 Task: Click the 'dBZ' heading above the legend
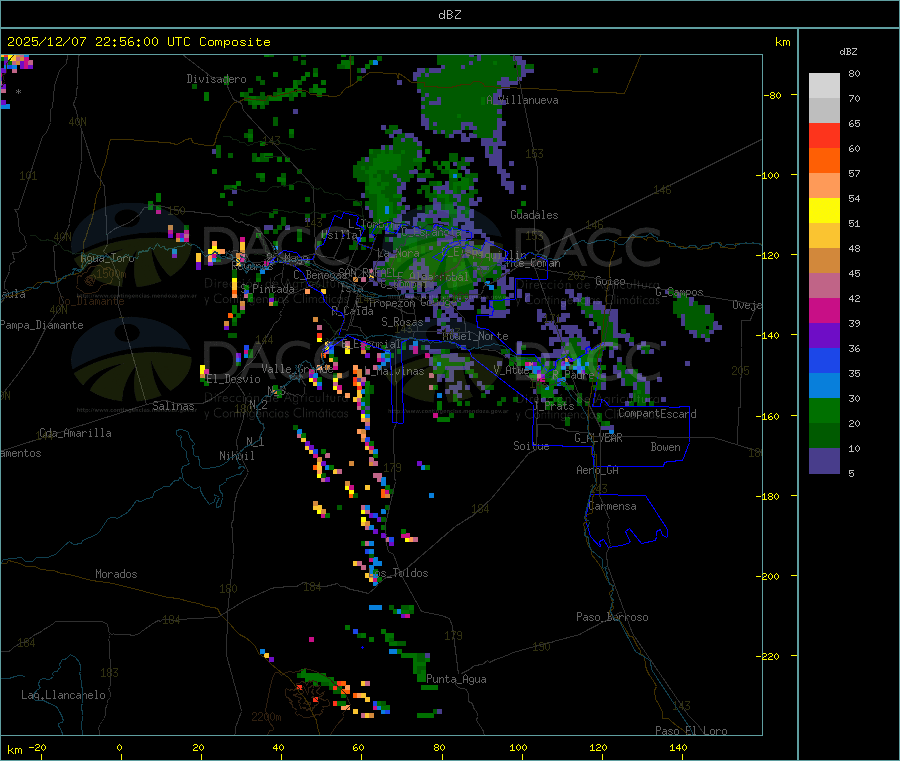point(848,52)
